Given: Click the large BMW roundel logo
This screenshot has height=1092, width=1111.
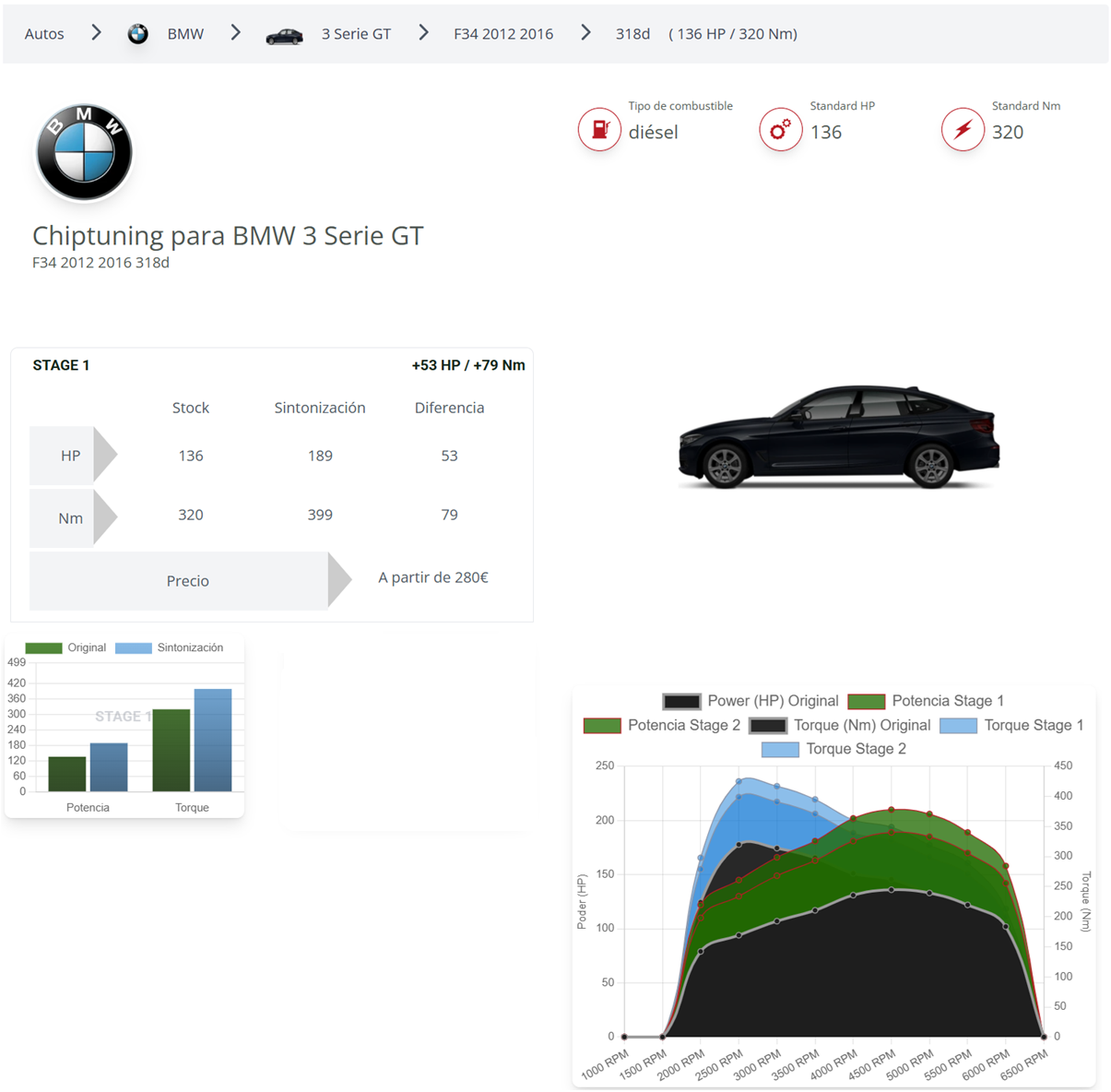Looking at the screenshot, I should click(x=84, y=152).
